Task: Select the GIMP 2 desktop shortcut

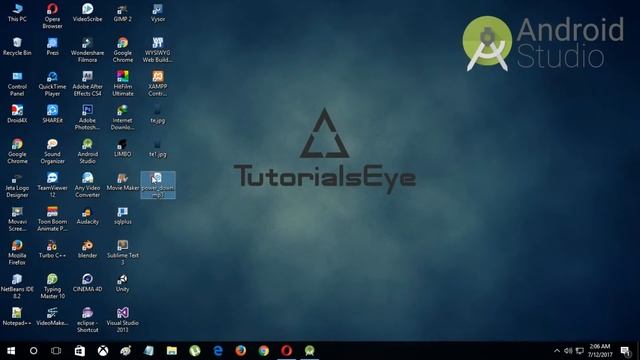Action: click(122, 12)
